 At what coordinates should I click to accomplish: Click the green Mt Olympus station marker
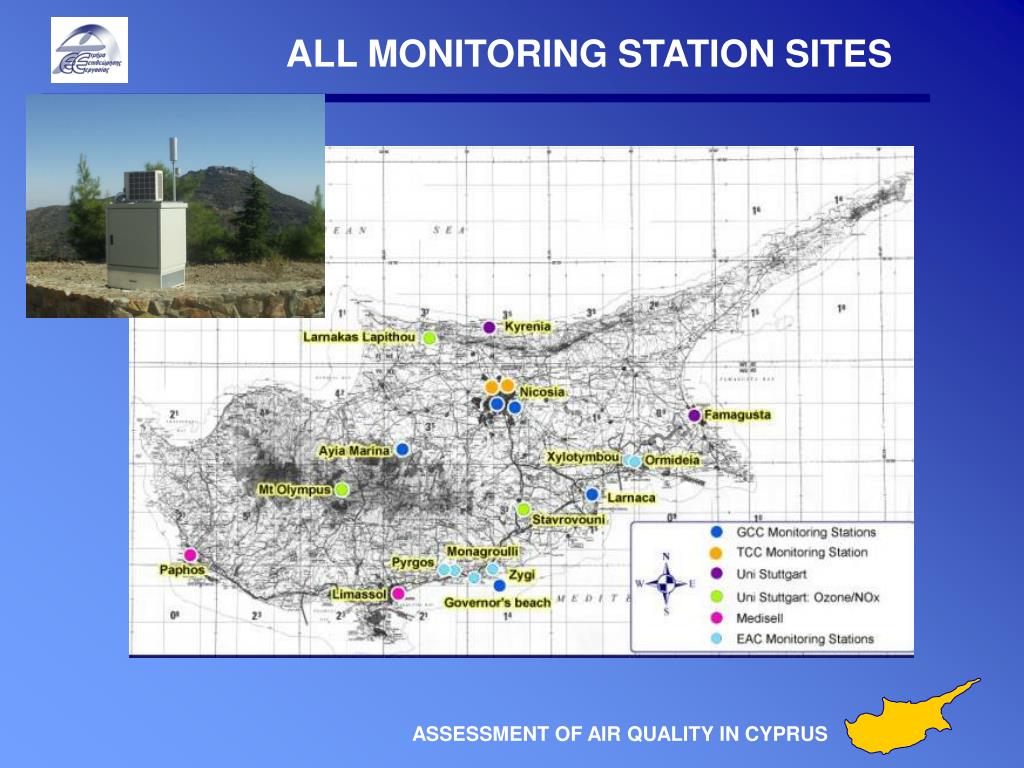point(342,489)
